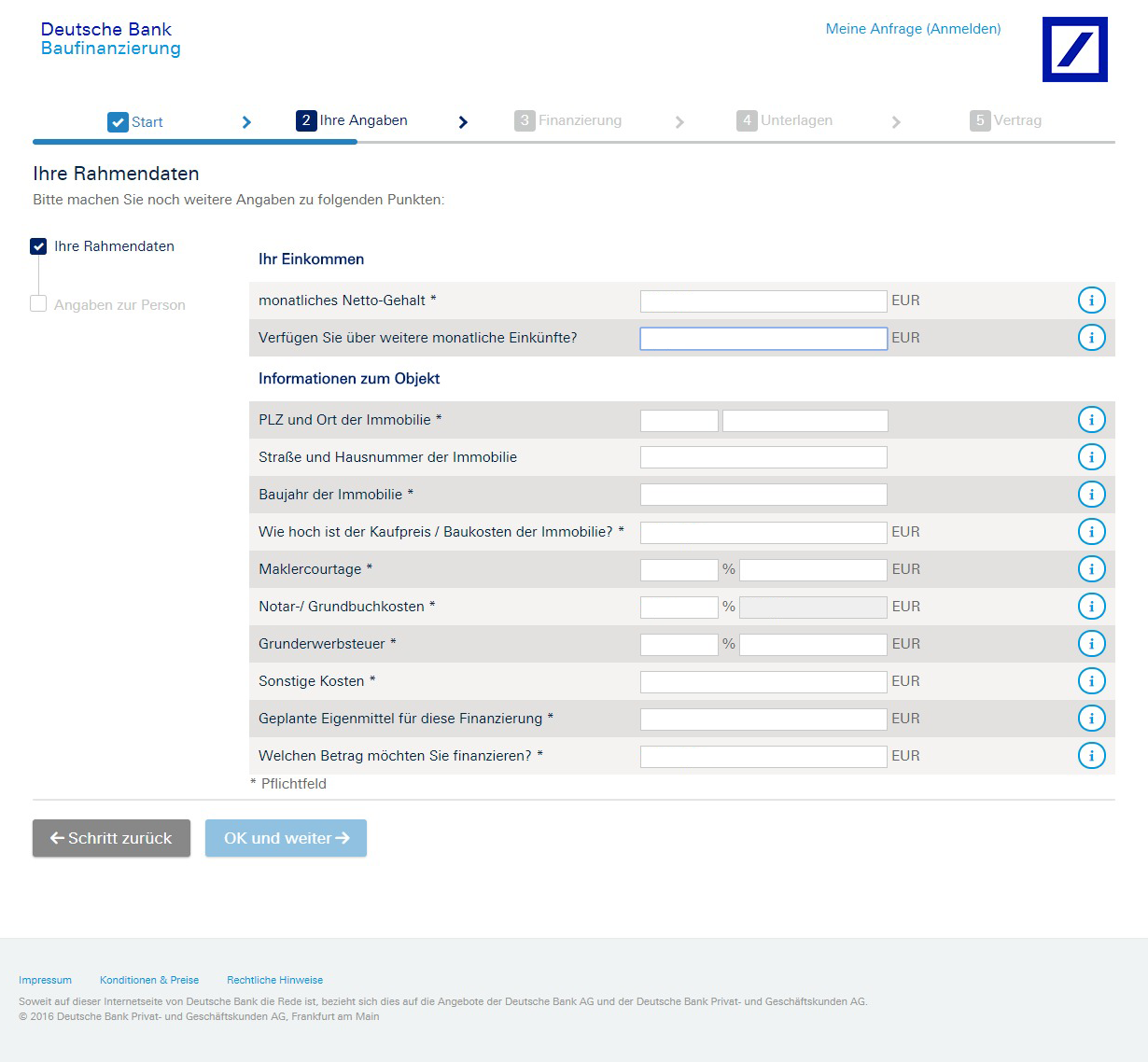This screenshot has height=1062, width=1148.
Task: Click the Start step checkmark icon
Action: tap(118, 122)
